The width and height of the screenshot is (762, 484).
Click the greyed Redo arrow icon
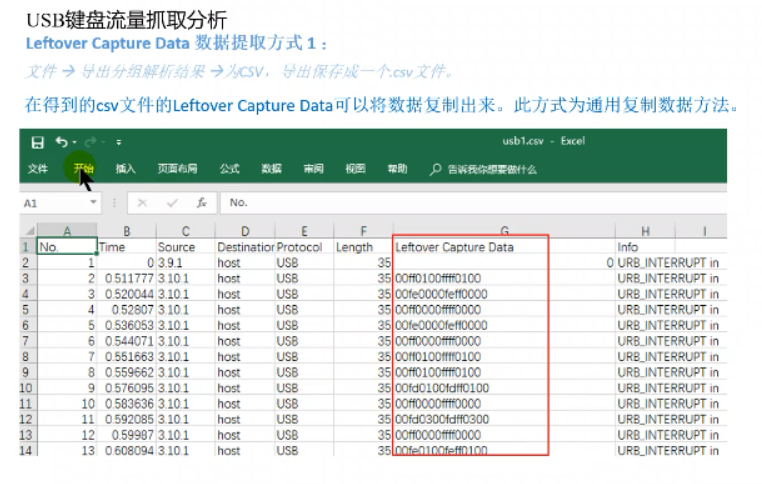click(x=90, y=142)
